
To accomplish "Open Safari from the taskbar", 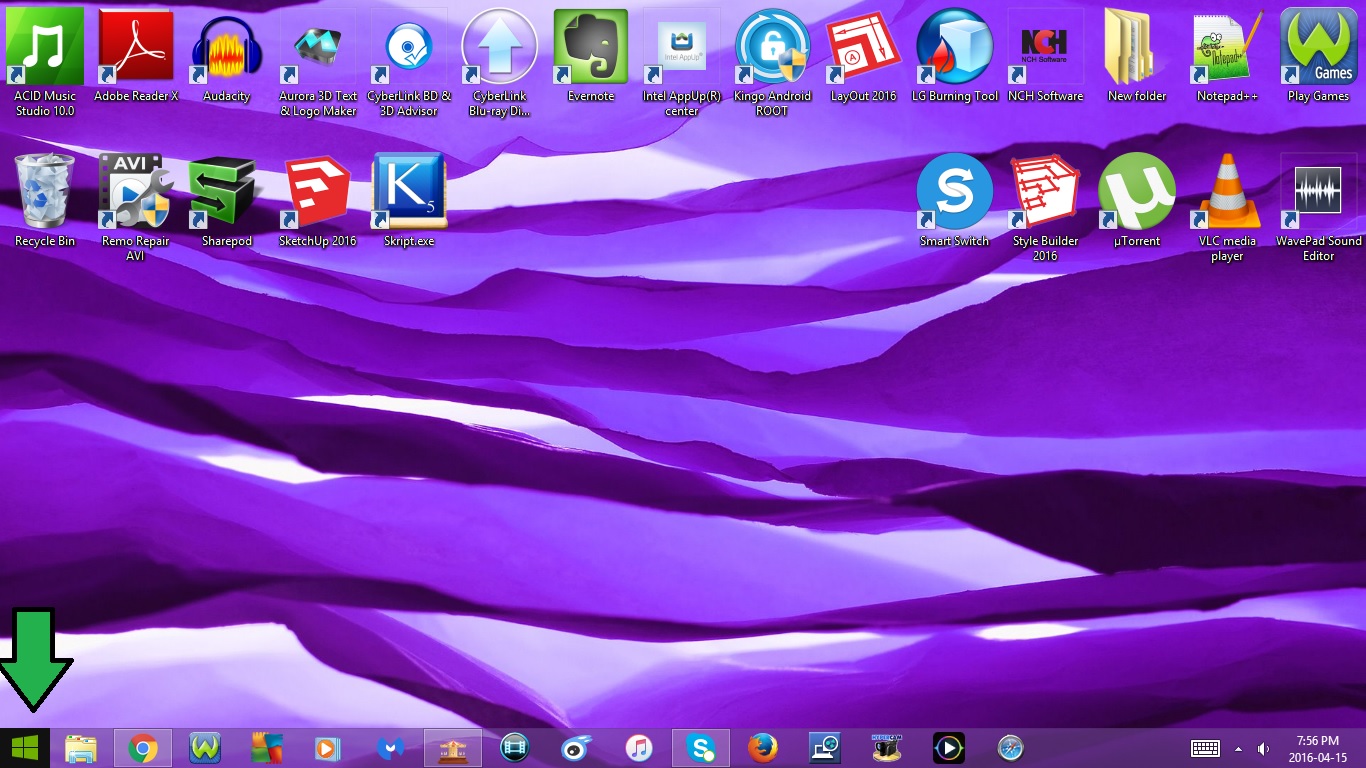I will (1011, 748).
